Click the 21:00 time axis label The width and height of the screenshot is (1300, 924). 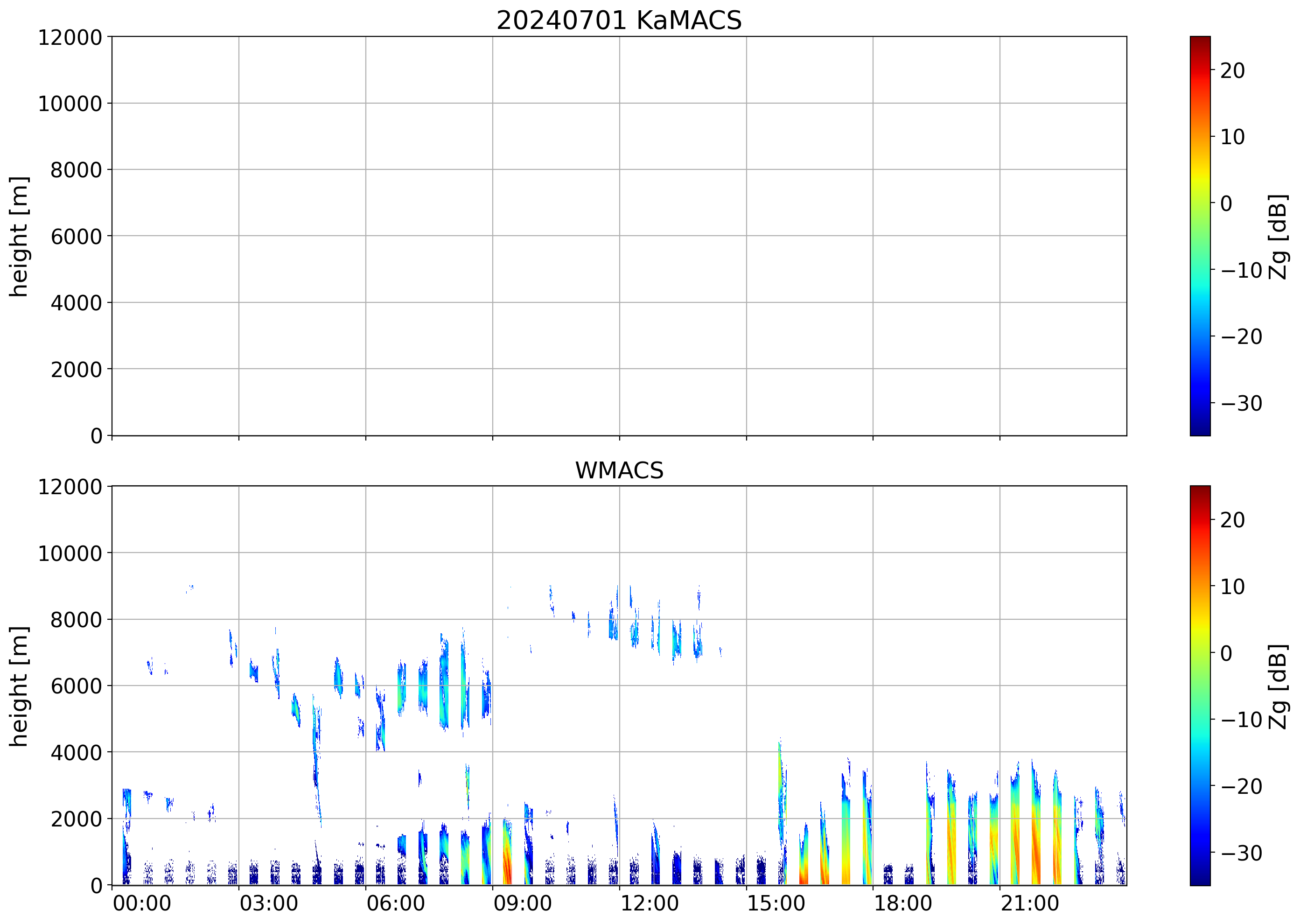pyautogui.click(x=1030, y=903)
